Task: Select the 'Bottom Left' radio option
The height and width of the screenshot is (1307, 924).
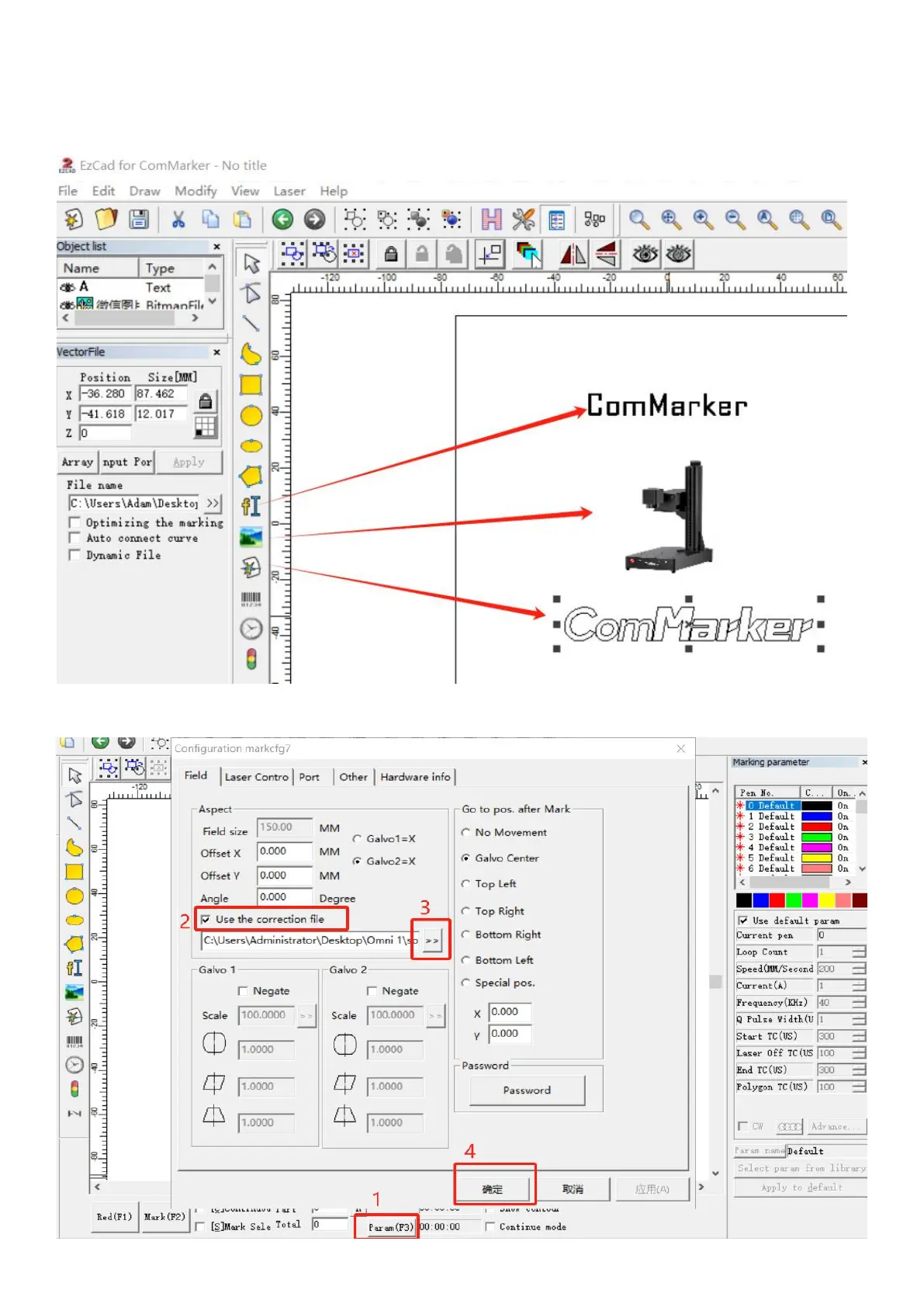Action: (465, 960)
